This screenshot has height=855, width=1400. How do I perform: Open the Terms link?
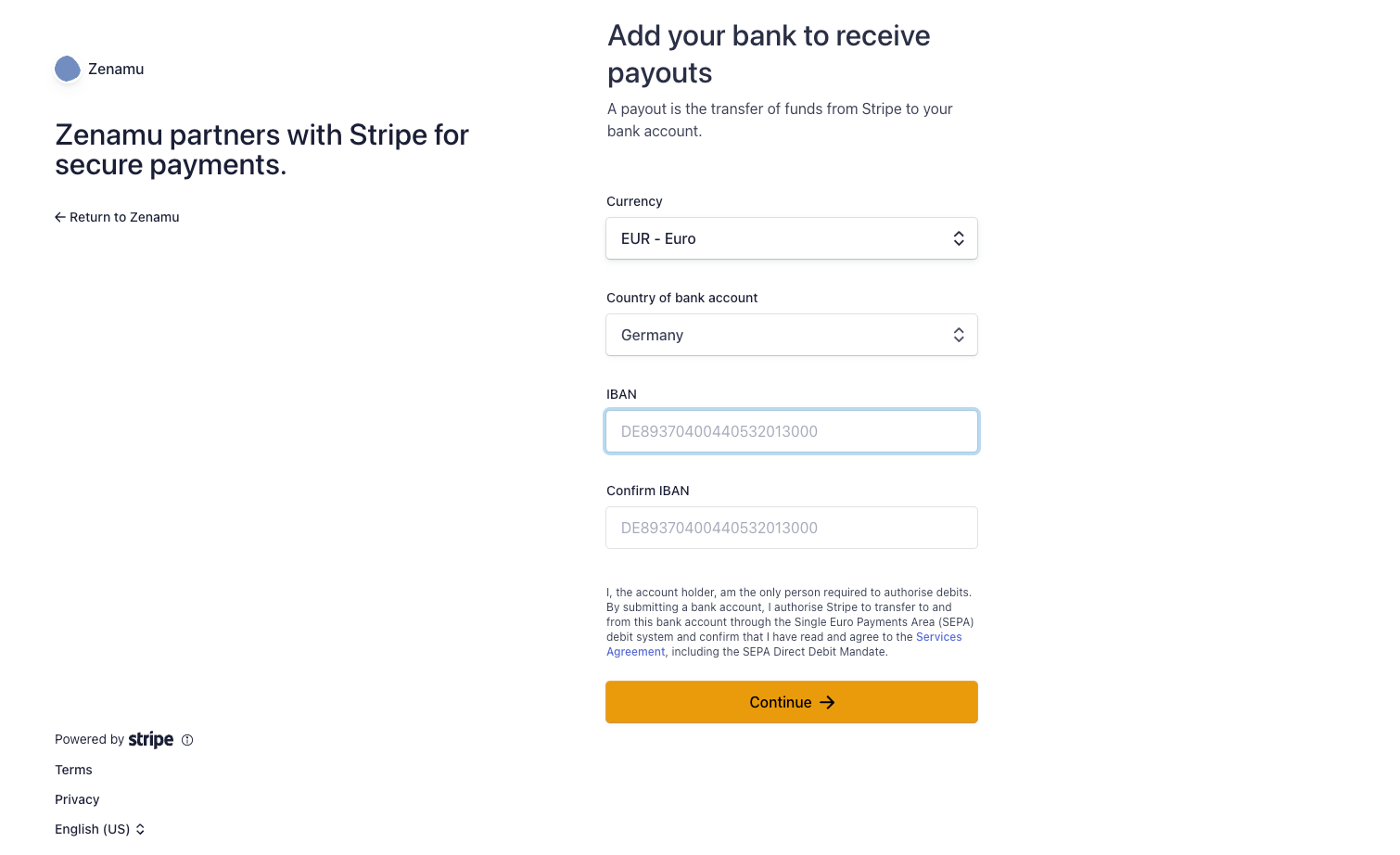[x=73, y=770]
